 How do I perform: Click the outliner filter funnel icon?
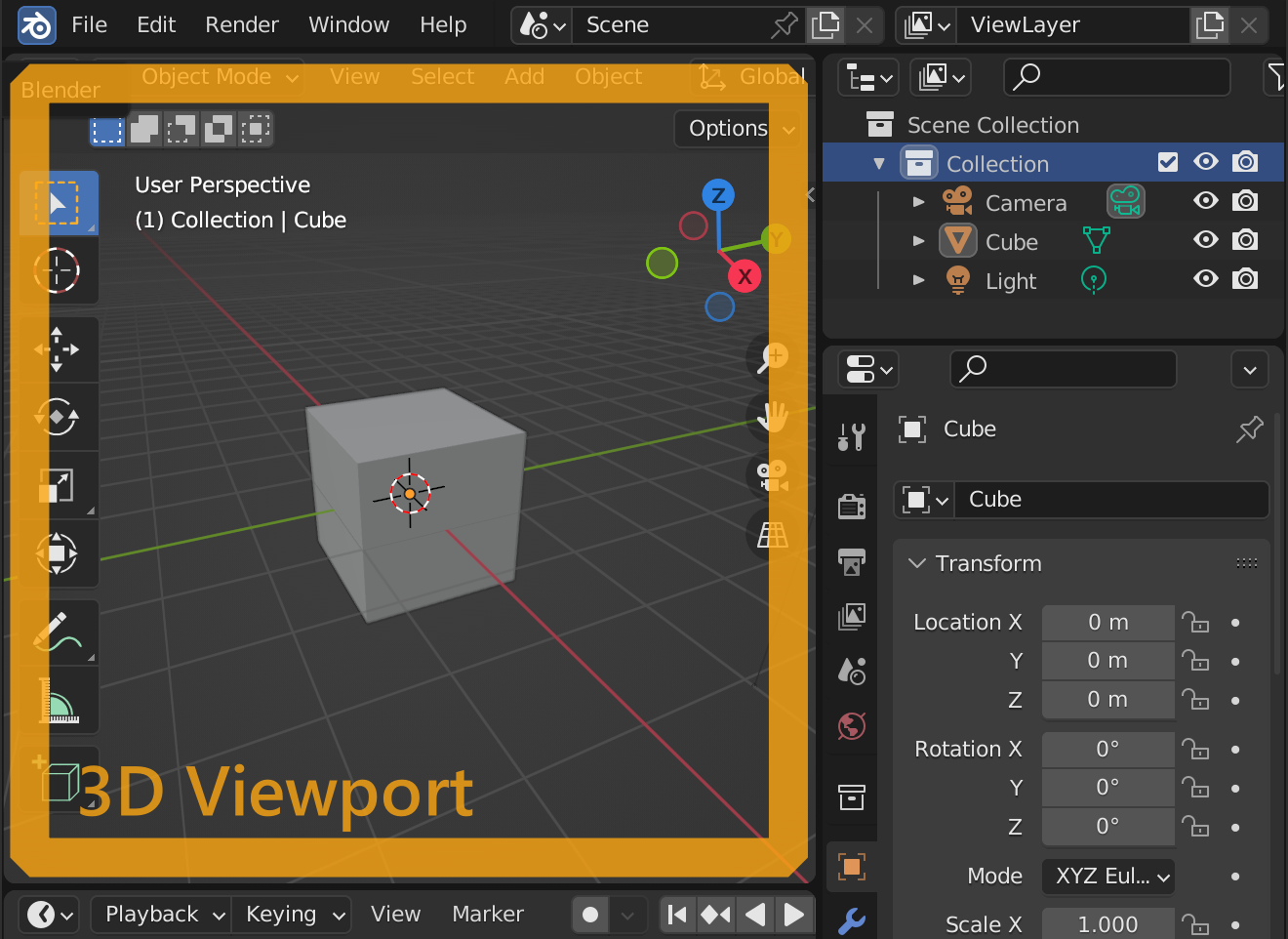pyautogui.click(x=1274, y=76)
